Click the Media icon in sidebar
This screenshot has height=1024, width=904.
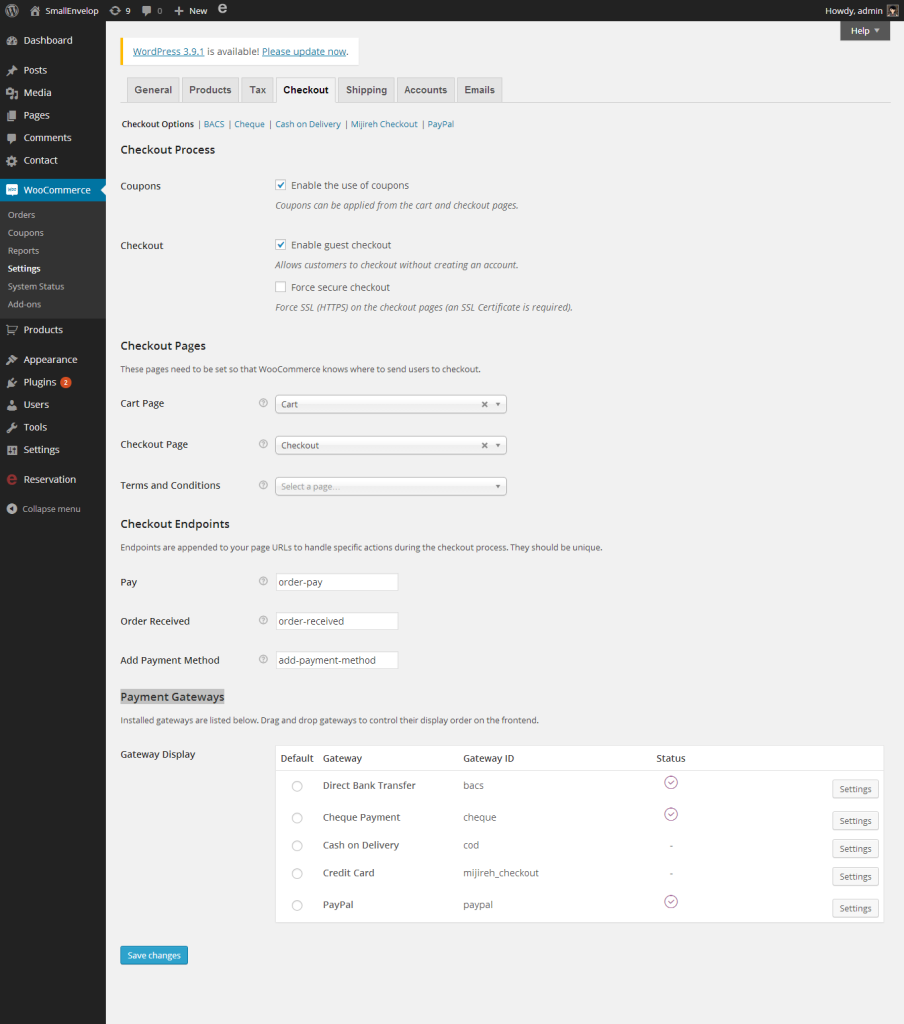[12, 93]
